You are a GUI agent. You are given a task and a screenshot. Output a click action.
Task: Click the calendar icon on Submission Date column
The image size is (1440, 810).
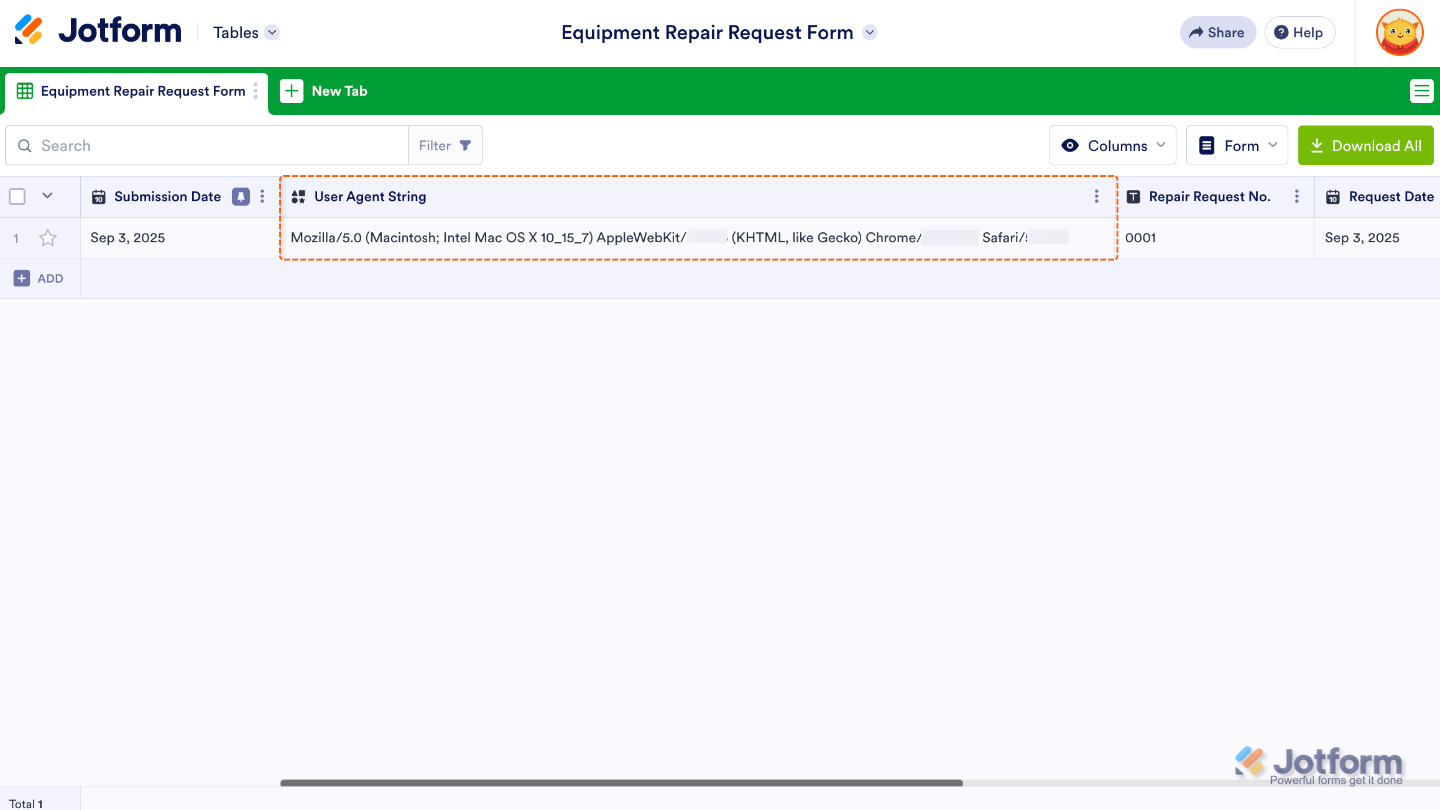98,196
